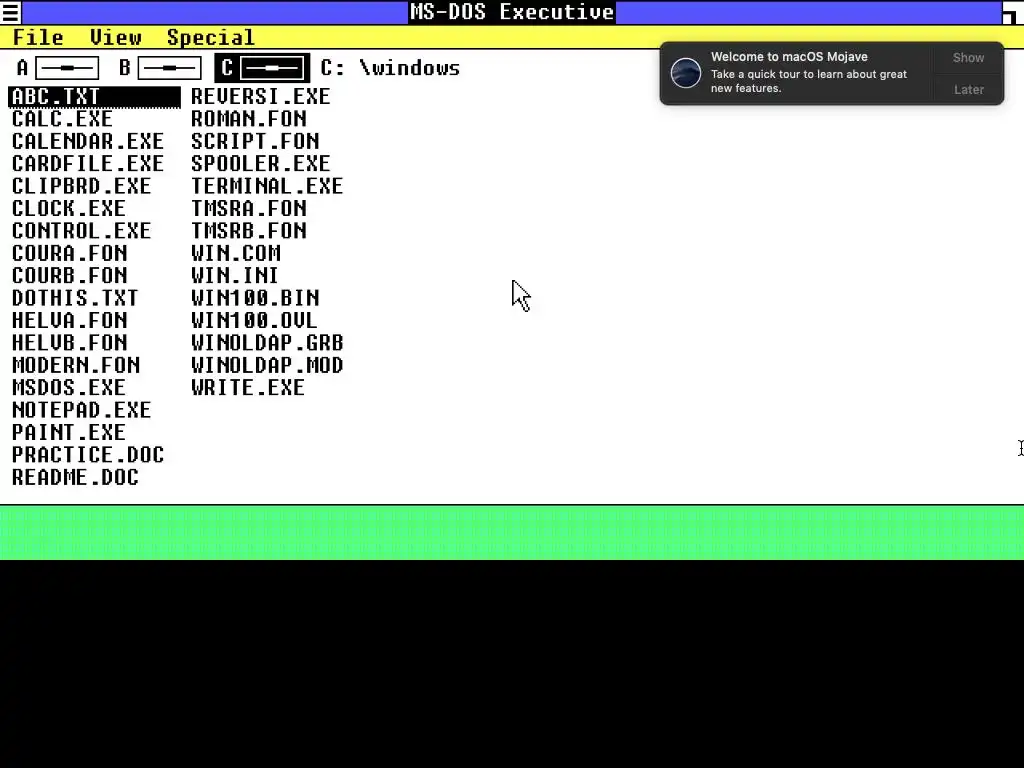Image resolution: width=1024 pixels, height=768 pixels.
Task: Click Show on the Mojave notification
Action: tap(968, 57)
